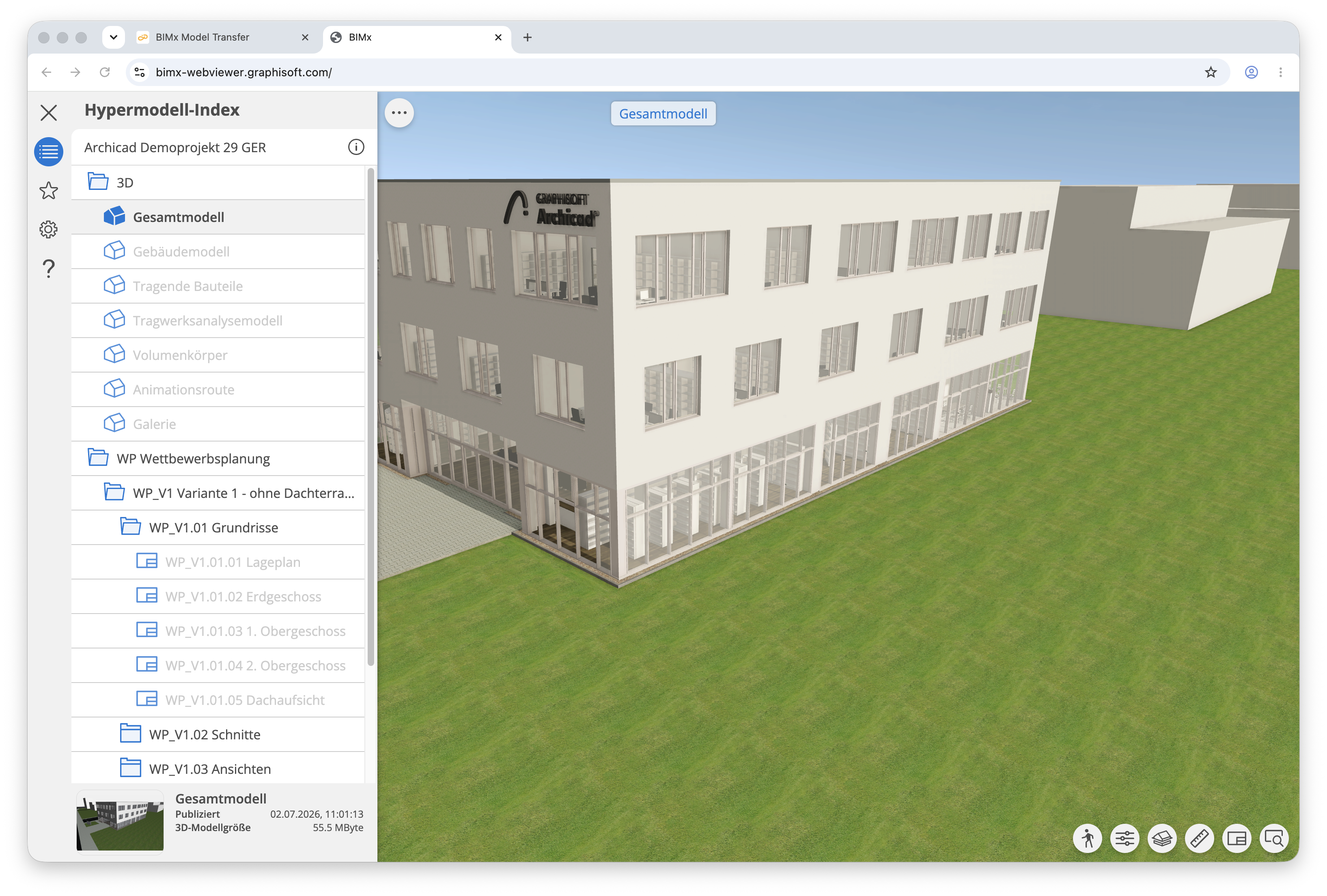Open the Tragwerksanalysemodell view
Viewport: 1327px width, 896px height.
[218, 320]
